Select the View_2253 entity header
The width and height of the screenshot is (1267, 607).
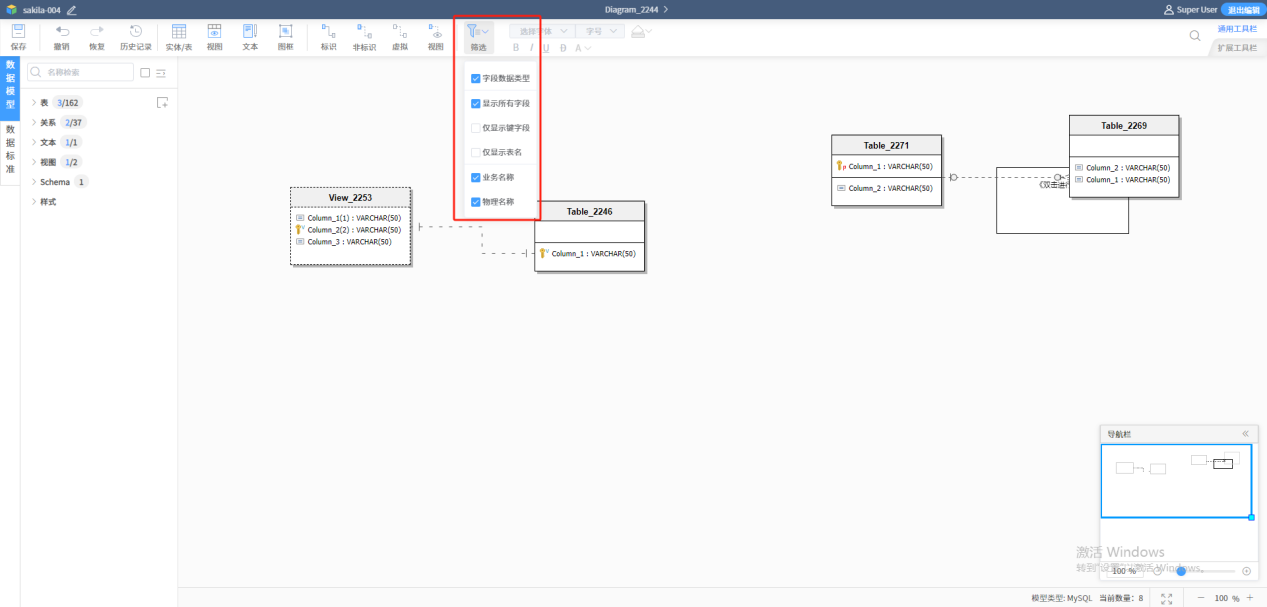pyautogui.click(x=351, y=197)
